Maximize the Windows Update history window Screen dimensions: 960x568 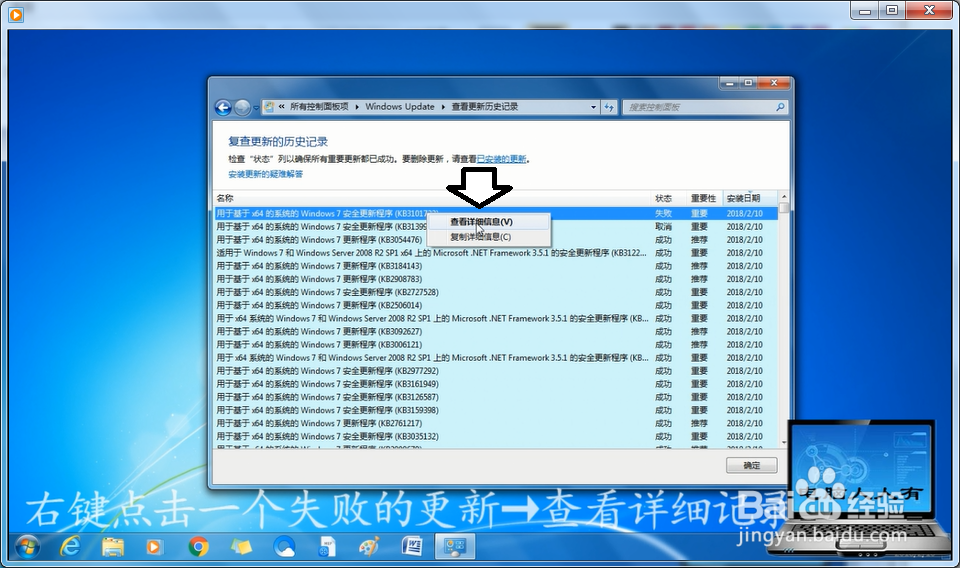coord(748,83)
